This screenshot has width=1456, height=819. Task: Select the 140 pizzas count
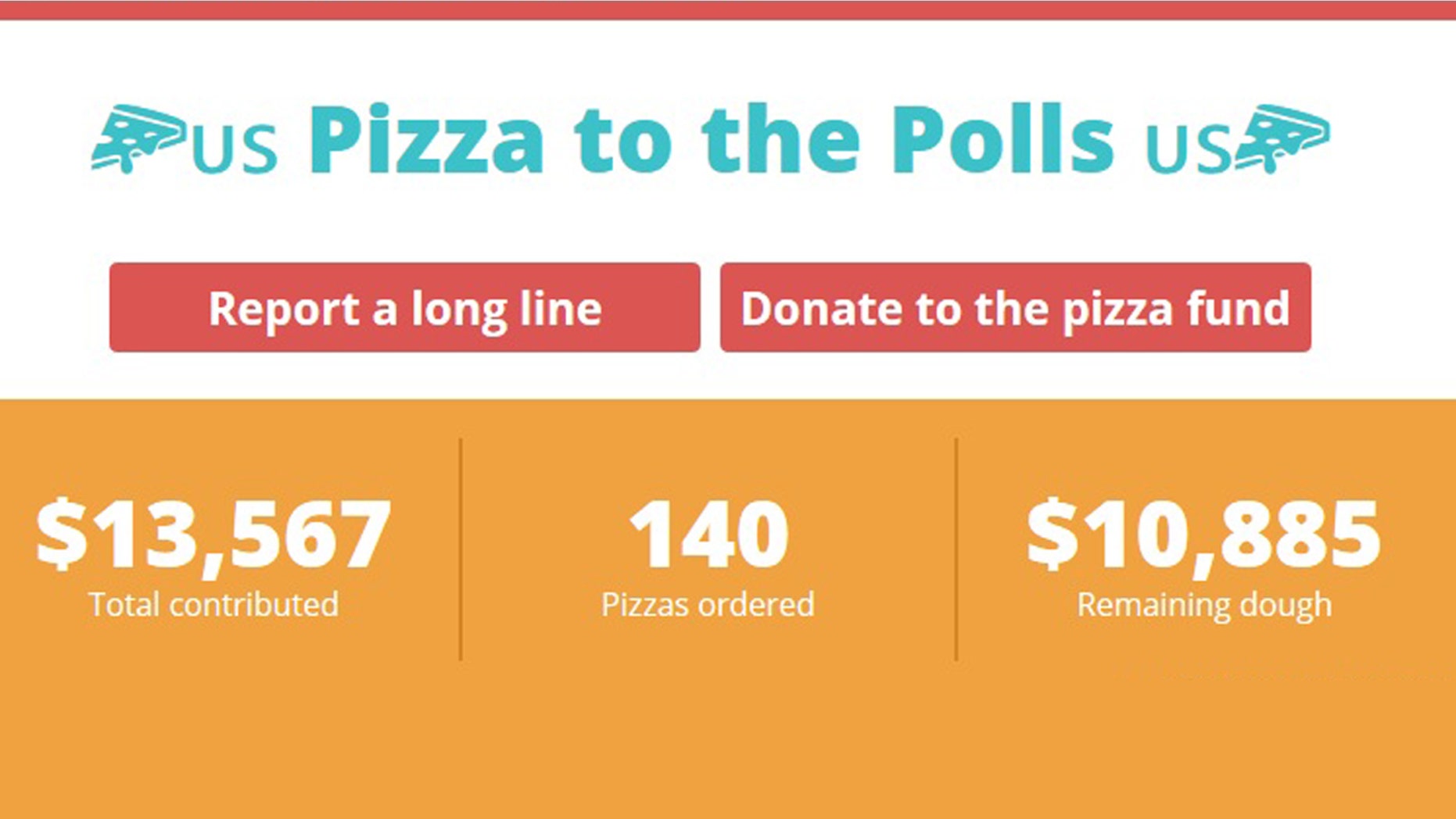tap(708, 535)
